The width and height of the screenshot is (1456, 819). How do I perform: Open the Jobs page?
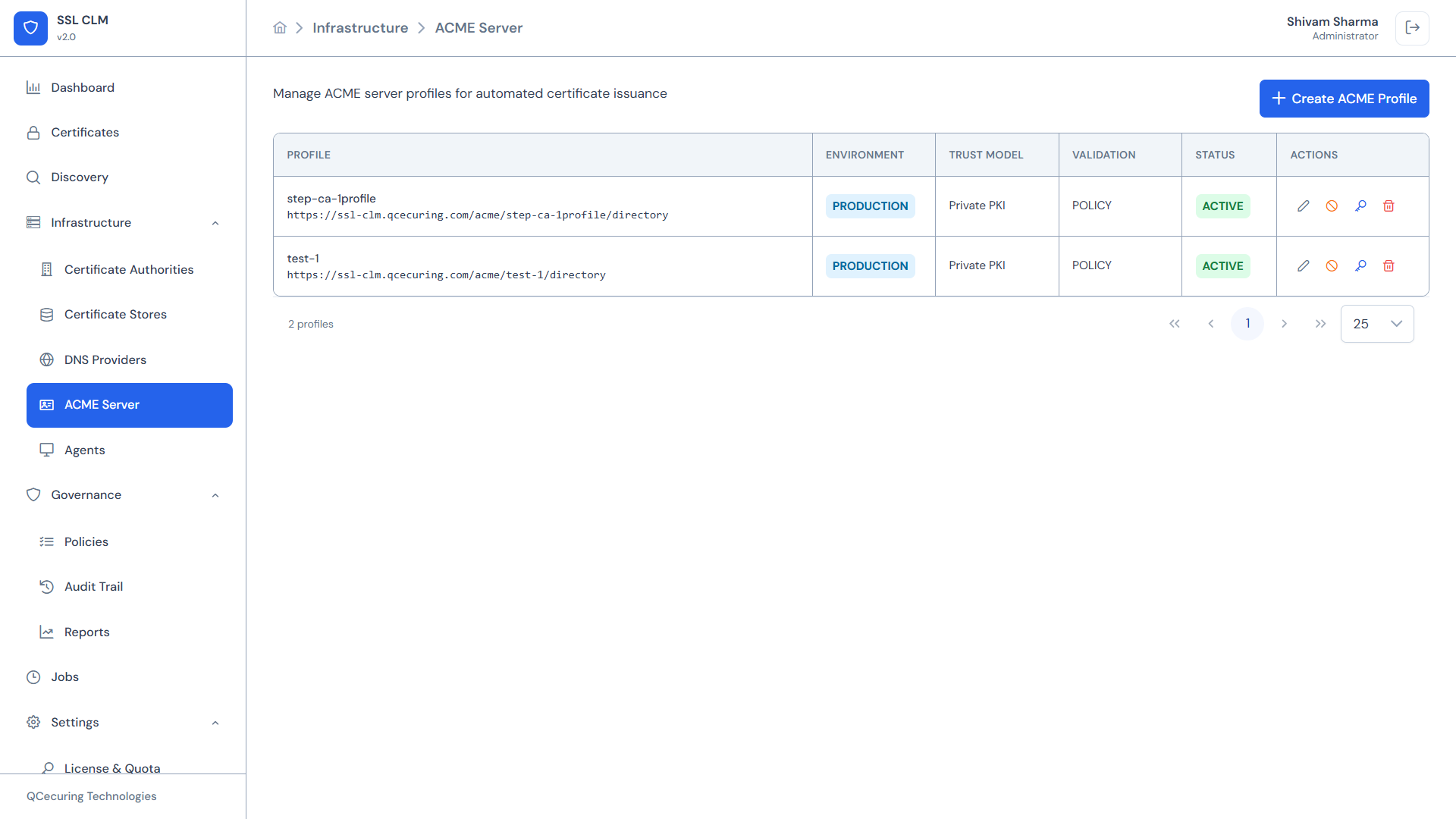pos(129,677)
